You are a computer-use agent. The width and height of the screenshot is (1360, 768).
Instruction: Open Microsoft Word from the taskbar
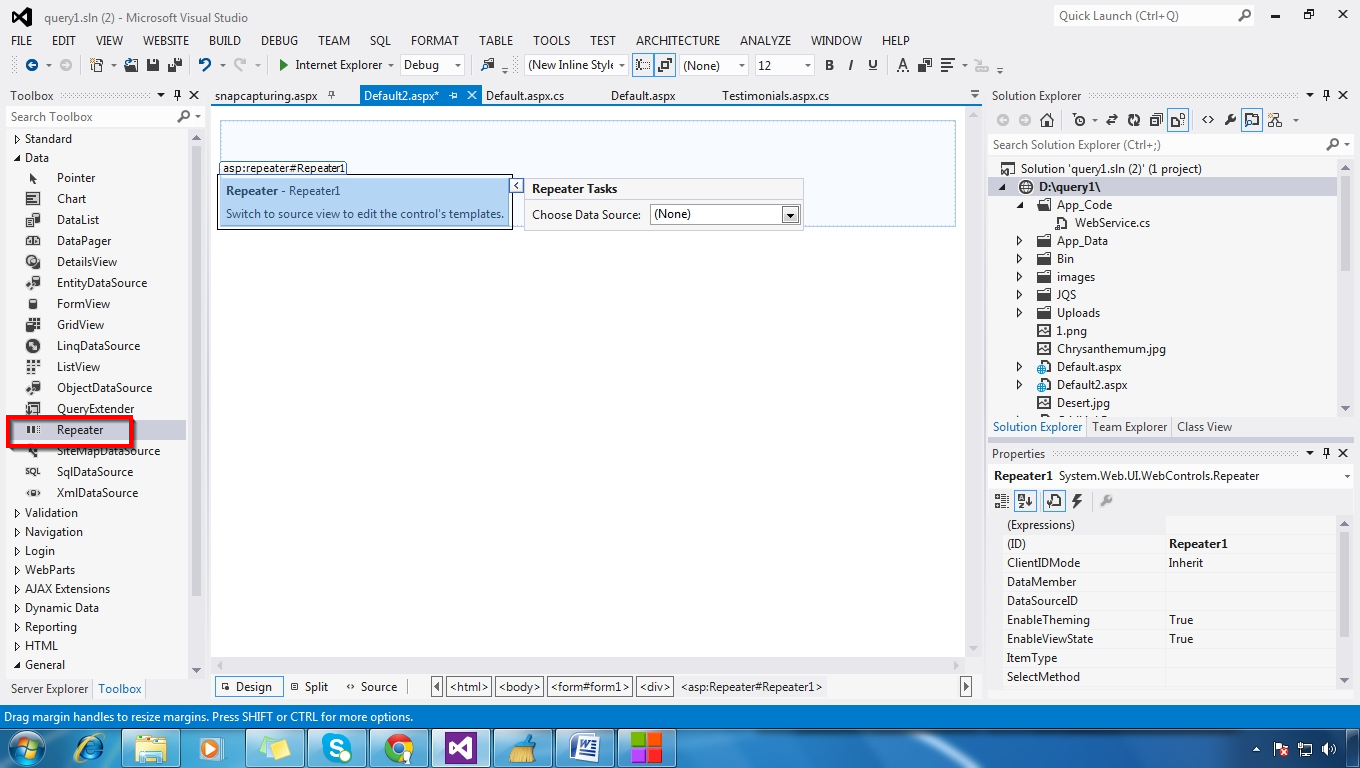pyautogui.click(x=584, y=747)
